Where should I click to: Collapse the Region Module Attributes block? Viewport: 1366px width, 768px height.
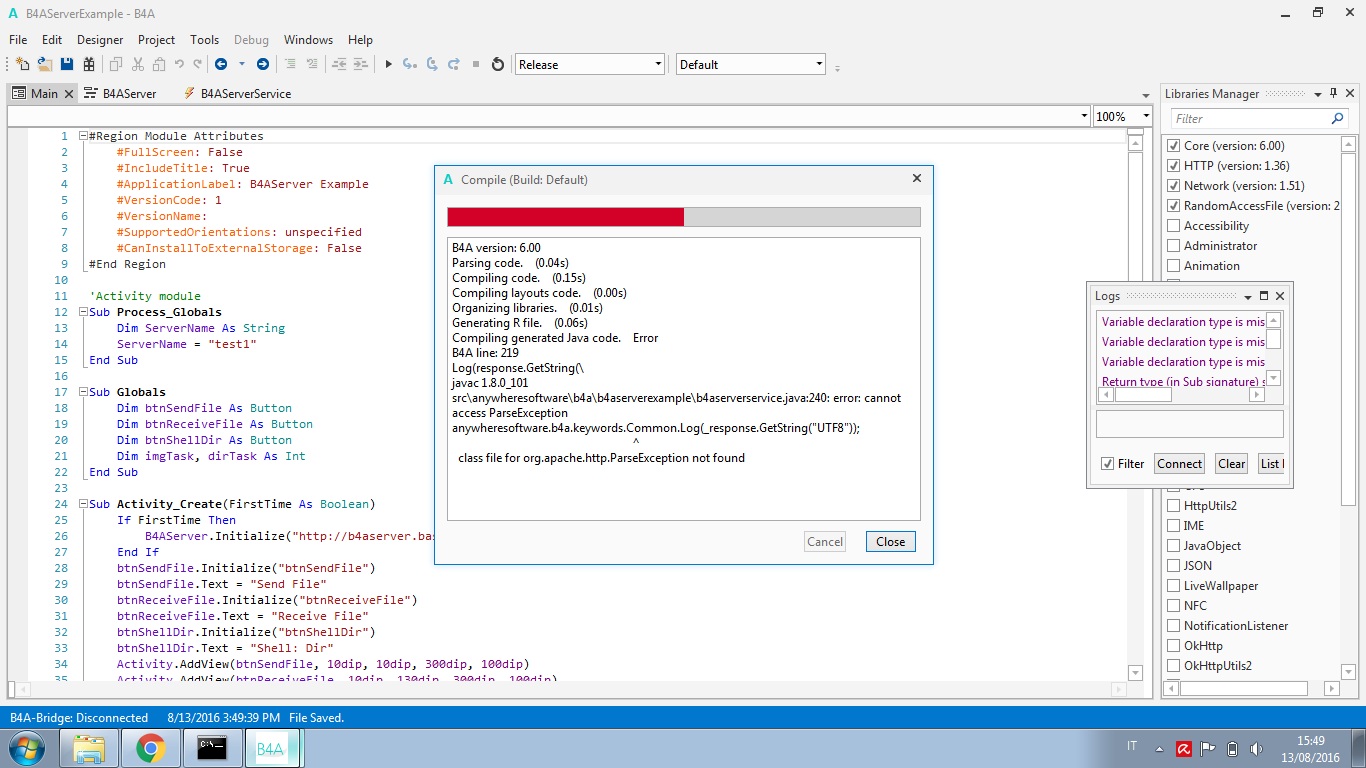[x=82, y=136]
